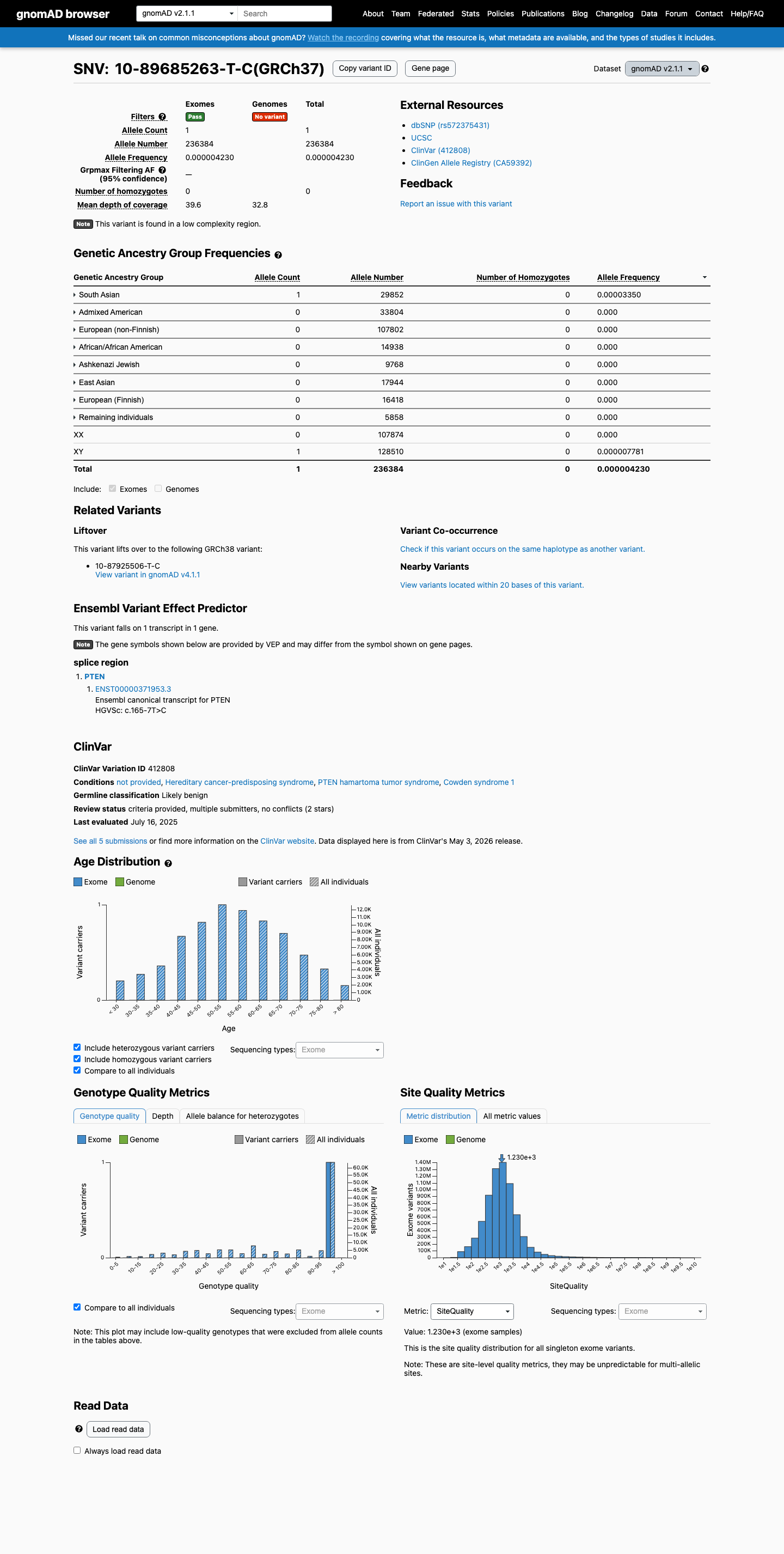Screen dimensions: 784x1554
Task: Click the help icon beside Dataset selector
Action: pos(705,69)
